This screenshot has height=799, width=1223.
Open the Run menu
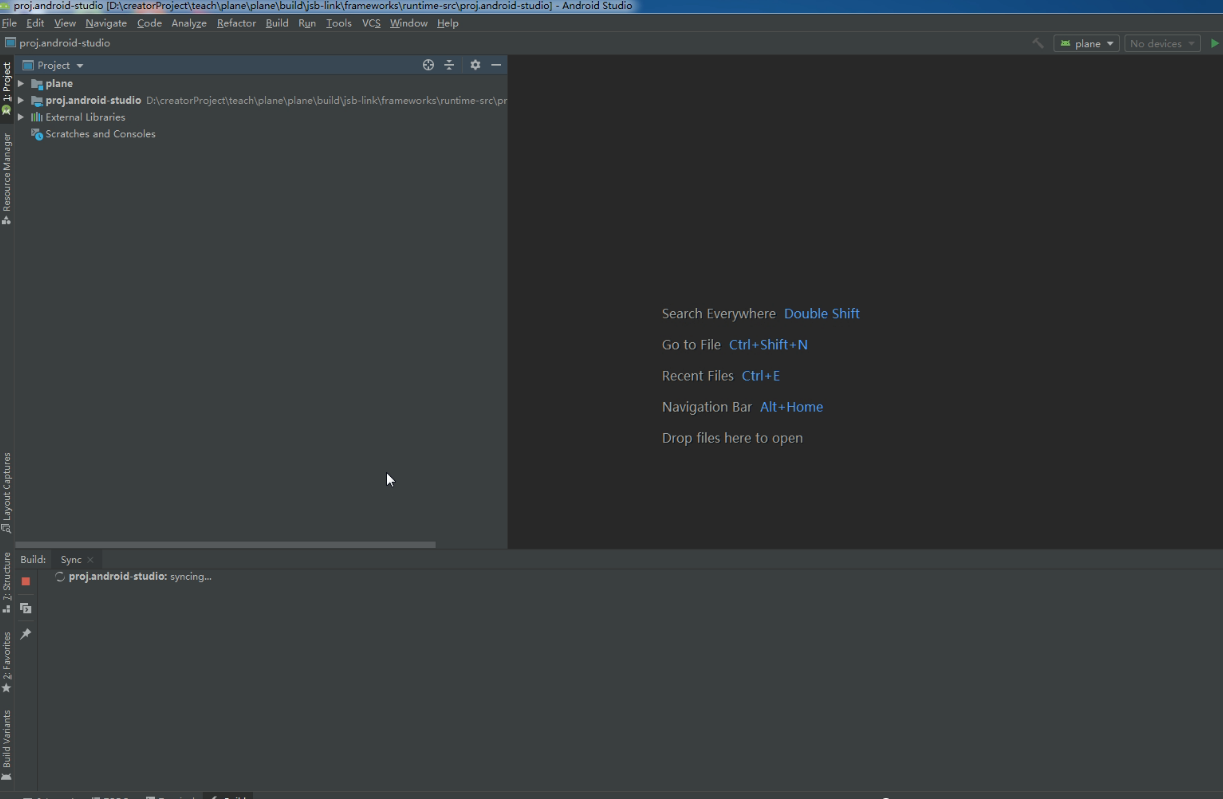tap(307, 23)
